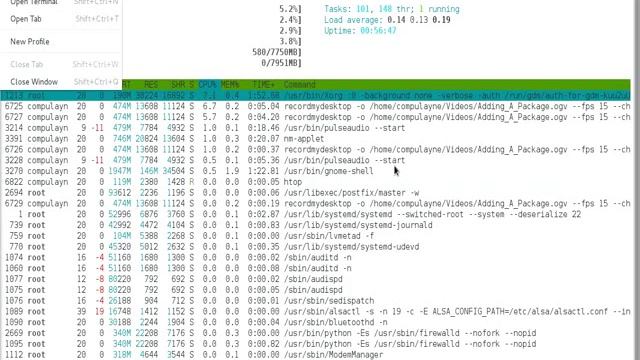Select the /usr/sbin/lvmetad -f row

316,236
